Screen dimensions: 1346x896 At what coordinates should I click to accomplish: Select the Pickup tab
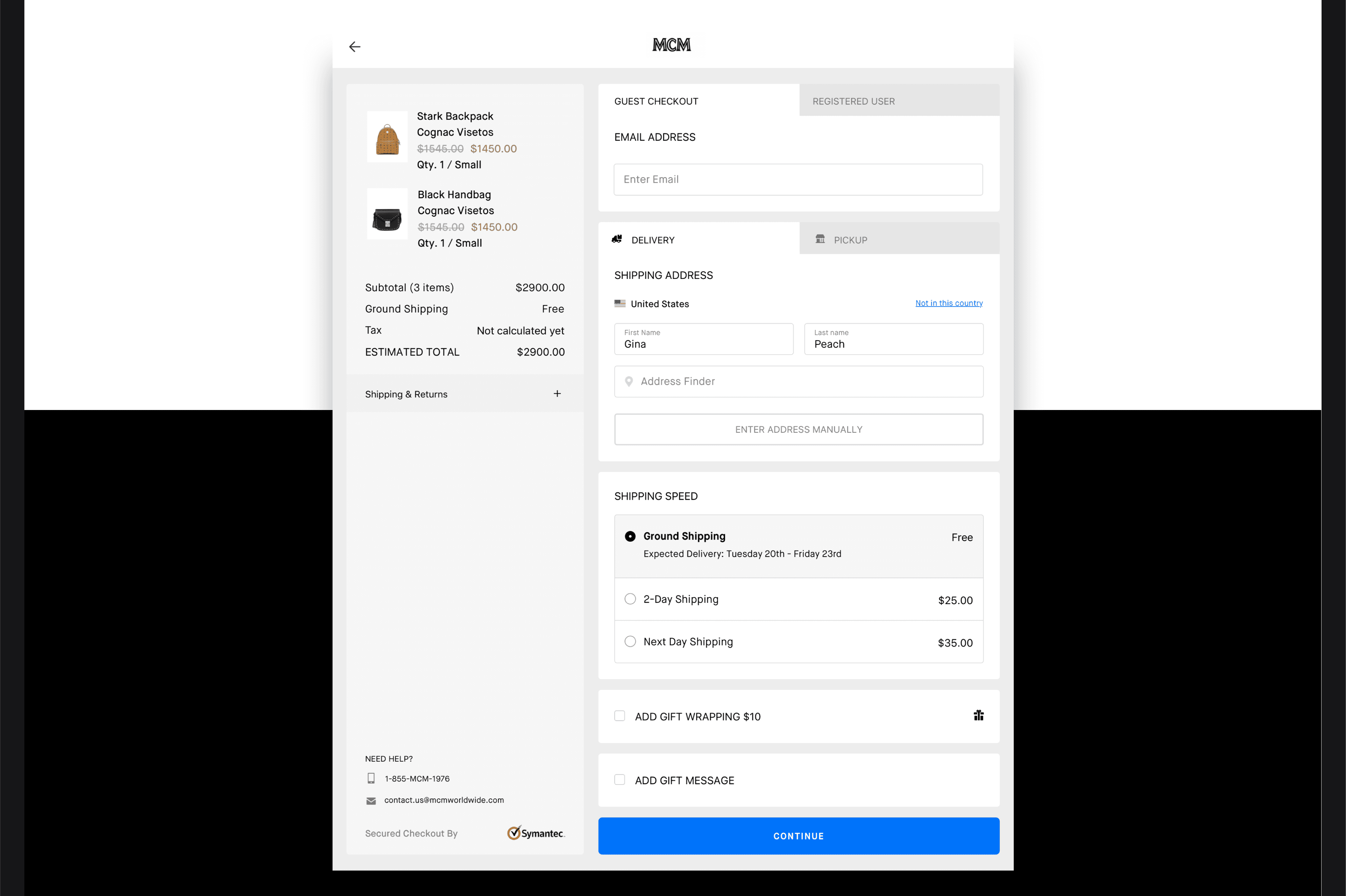900,239
